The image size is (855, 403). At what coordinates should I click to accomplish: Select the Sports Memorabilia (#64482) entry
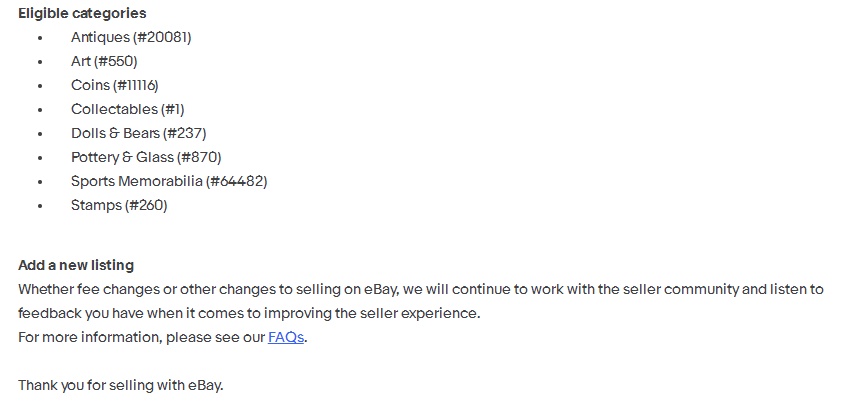pyautogui.click(x=169, y=181)
